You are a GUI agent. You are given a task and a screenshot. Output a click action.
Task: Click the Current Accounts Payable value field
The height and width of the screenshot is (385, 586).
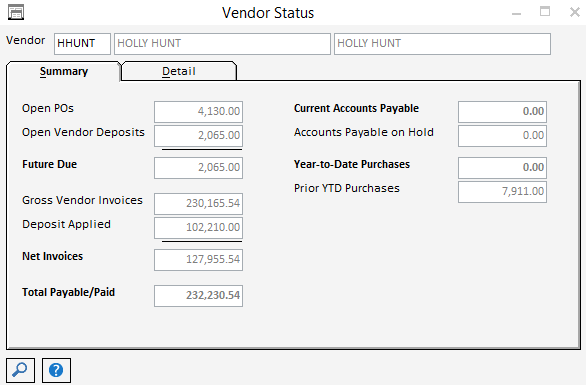tap(502, 111)
